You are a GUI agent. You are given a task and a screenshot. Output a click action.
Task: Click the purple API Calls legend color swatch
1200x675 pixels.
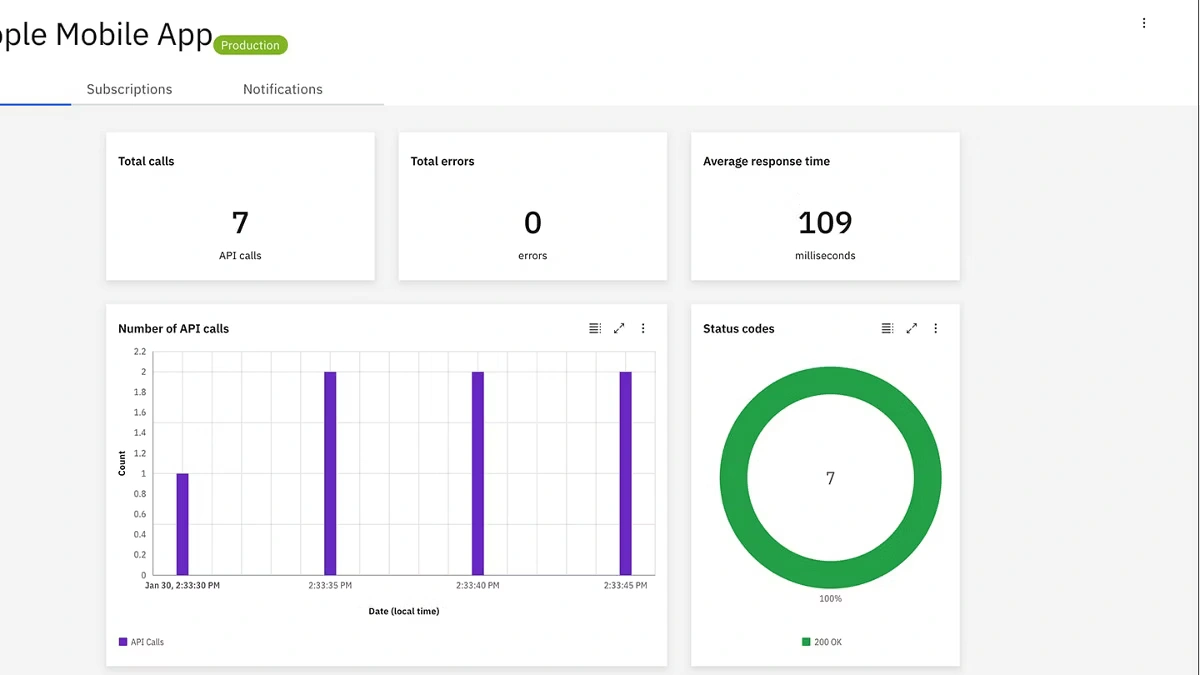[121, 641]
